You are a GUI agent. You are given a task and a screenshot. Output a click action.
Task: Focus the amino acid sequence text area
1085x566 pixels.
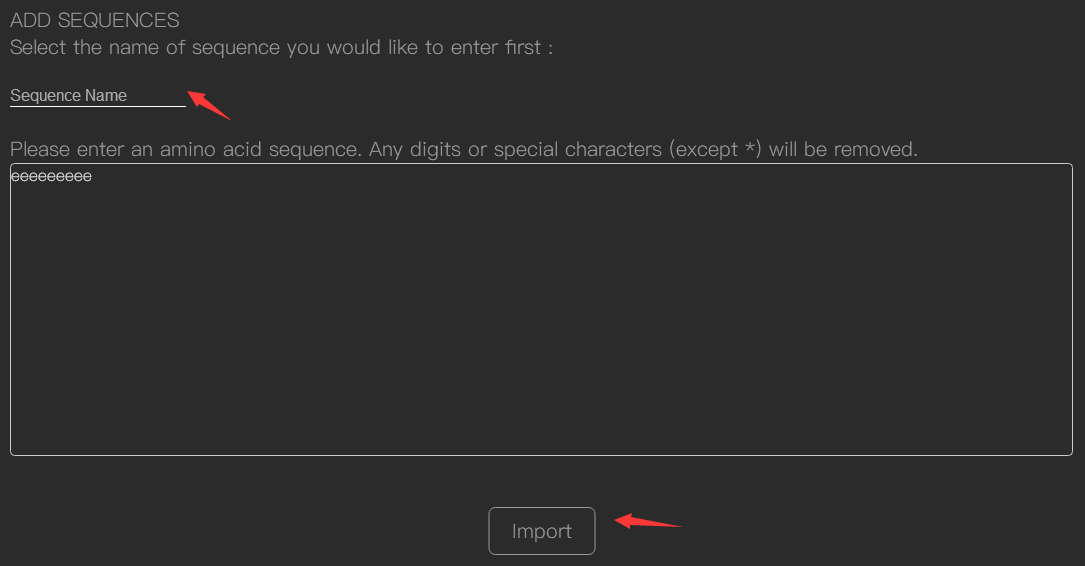click(x=541, y=309)
